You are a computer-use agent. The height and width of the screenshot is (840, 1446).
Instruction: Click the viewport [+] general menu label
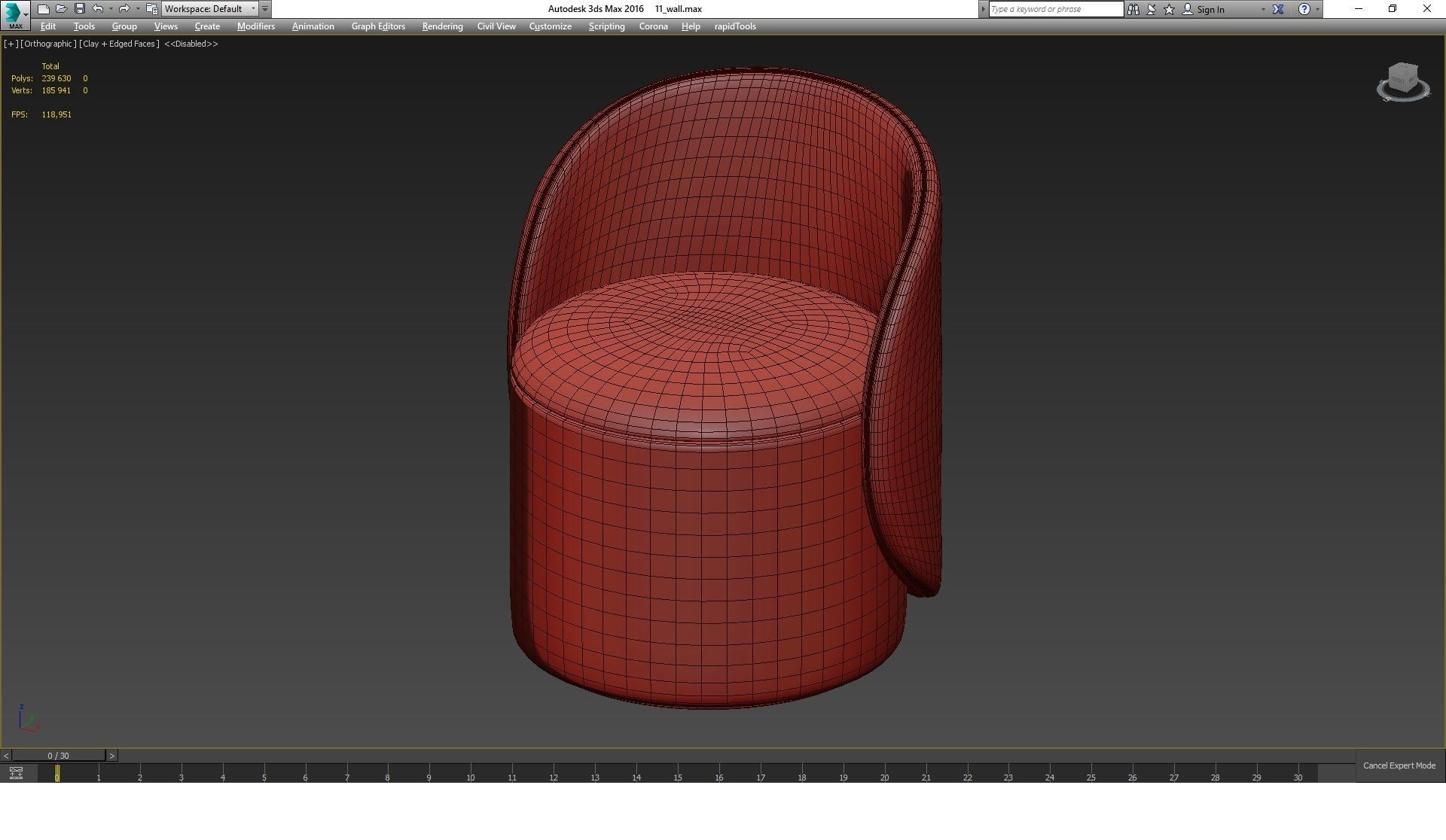(x=11, y=44)
